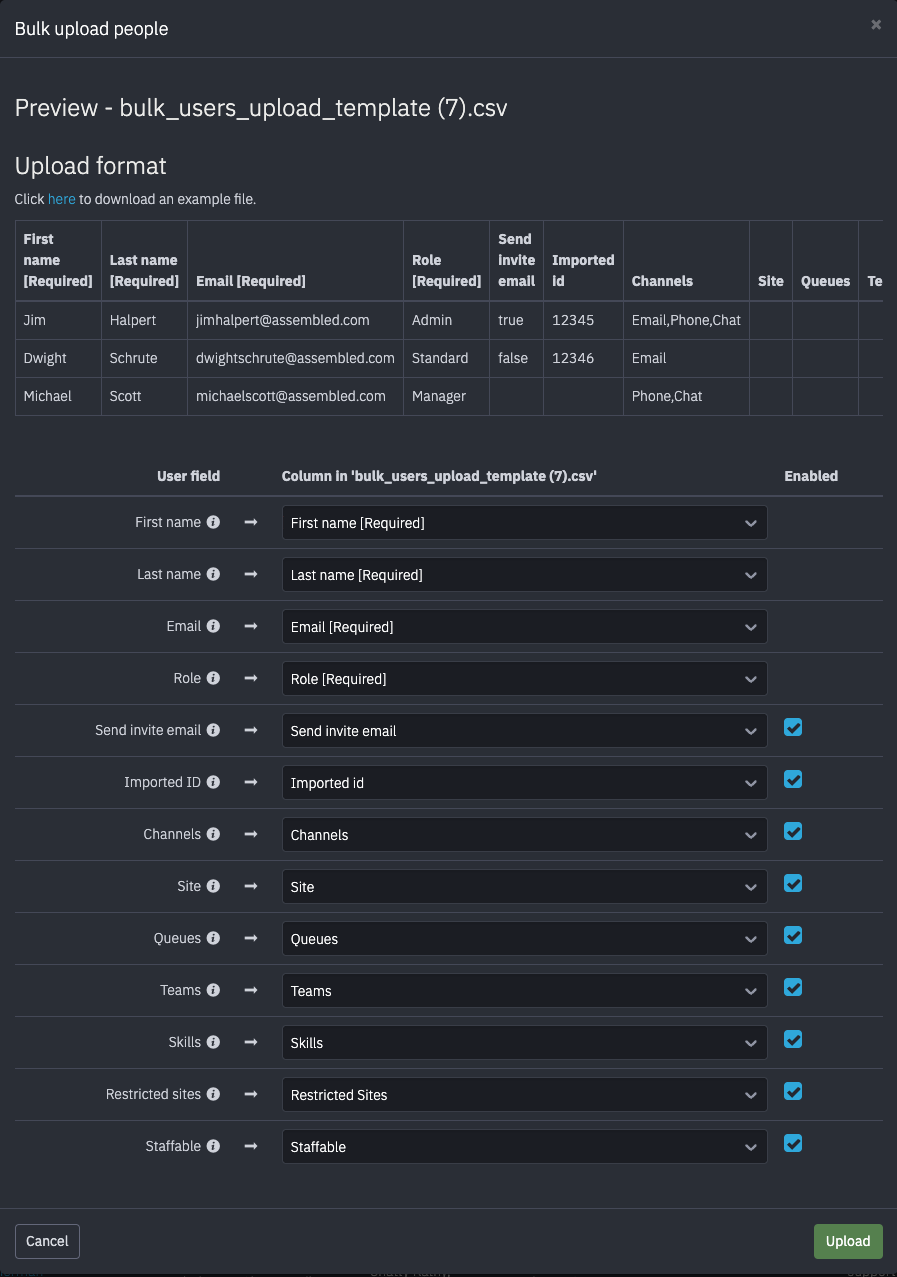The height and width of the screenshot is (1277, 897).
Task: Show info for Imported ID field
Action: [x=213, y=782]
